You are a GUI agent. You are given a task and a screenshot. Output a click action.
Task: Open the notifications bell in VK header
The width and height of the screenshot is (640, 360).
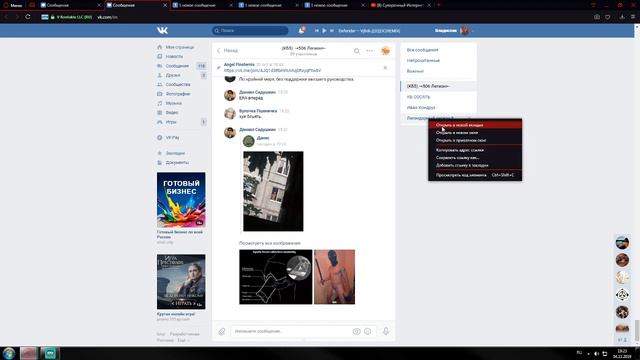coord(301,31)
